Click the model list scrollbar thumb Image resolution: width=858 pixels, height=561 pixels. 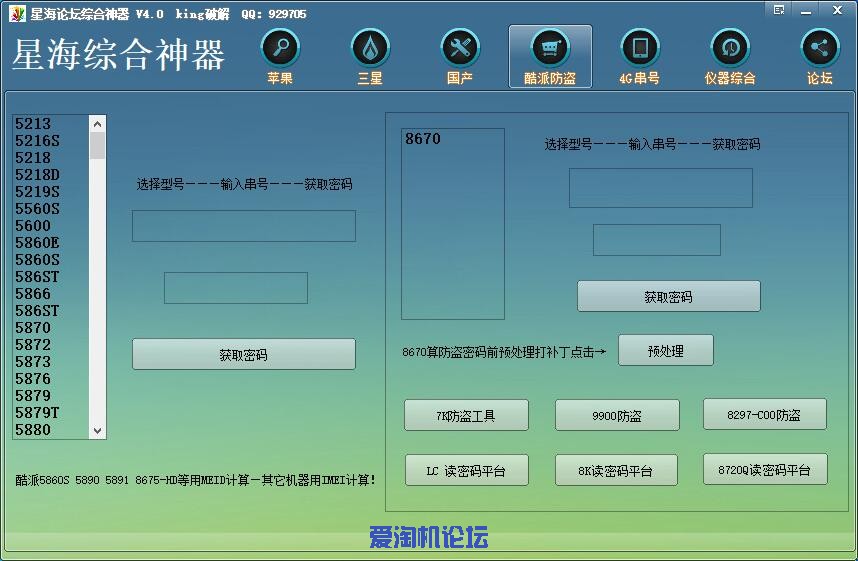[97, 146]
